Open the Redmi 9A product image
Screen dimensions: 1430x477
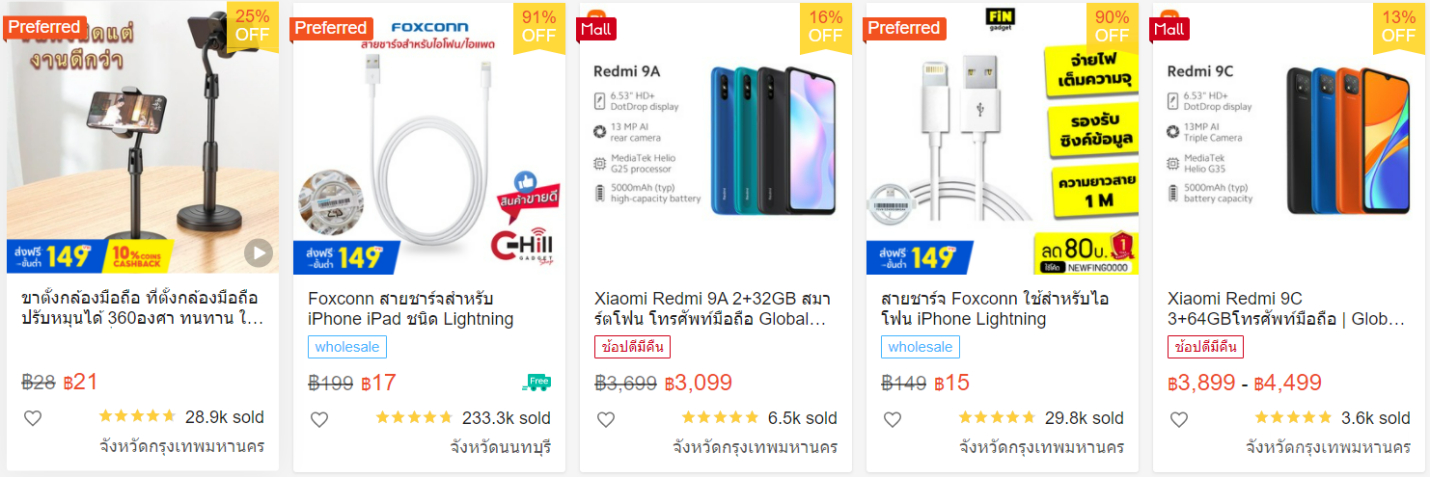click(716, 139)
